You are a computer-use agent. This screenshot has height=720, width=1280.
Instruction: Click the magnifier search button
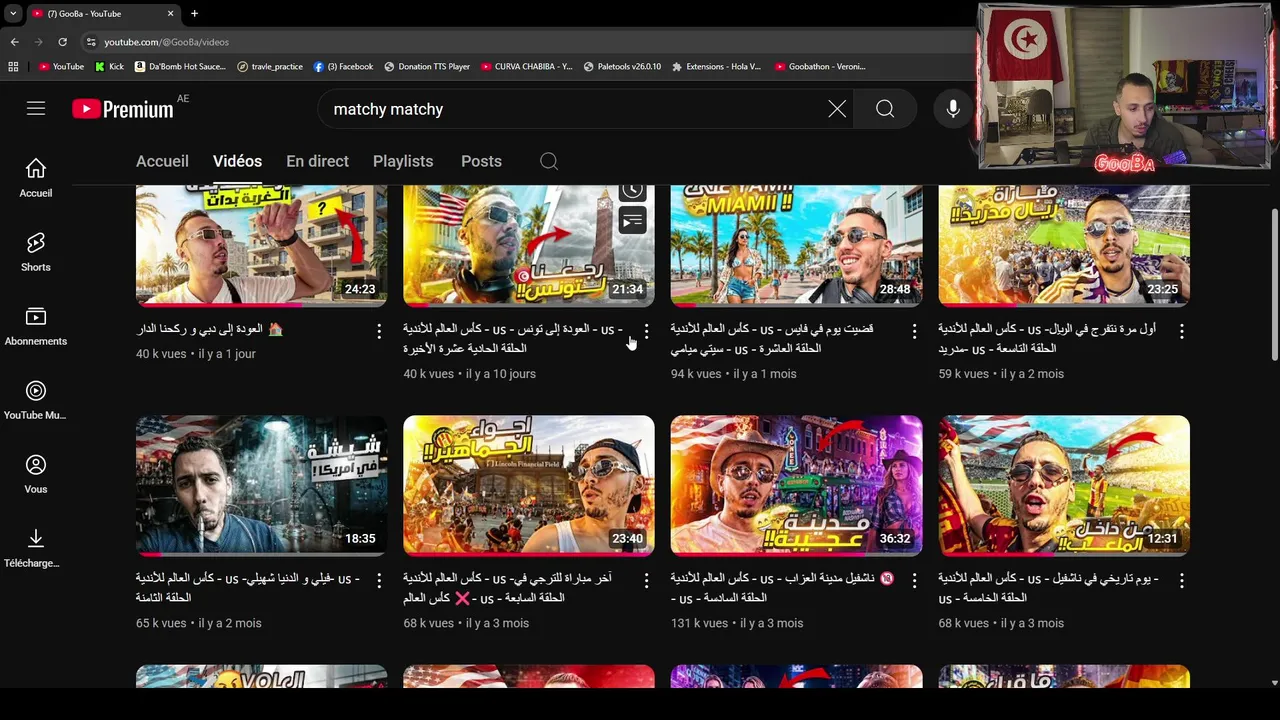[x=885, y=109]
